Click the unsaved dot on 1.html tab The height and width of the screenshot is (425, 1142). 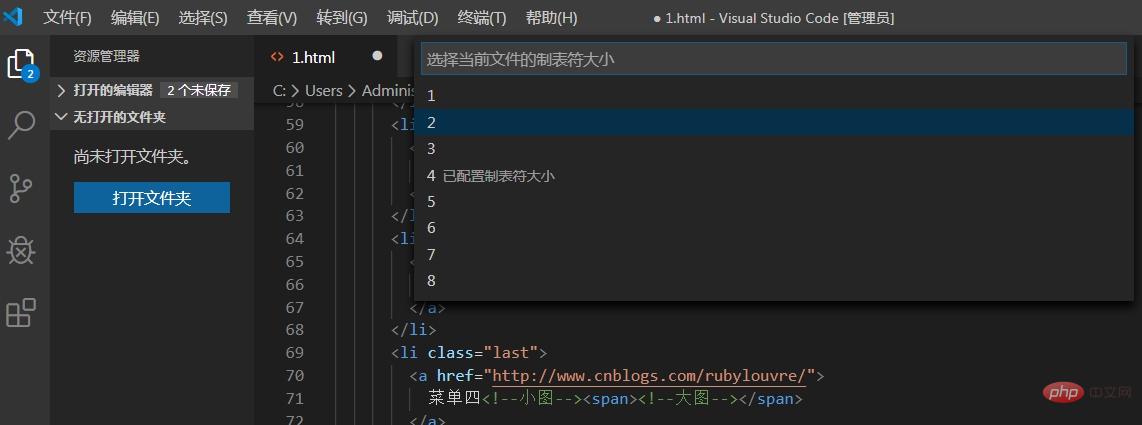(x=377, y=57)
